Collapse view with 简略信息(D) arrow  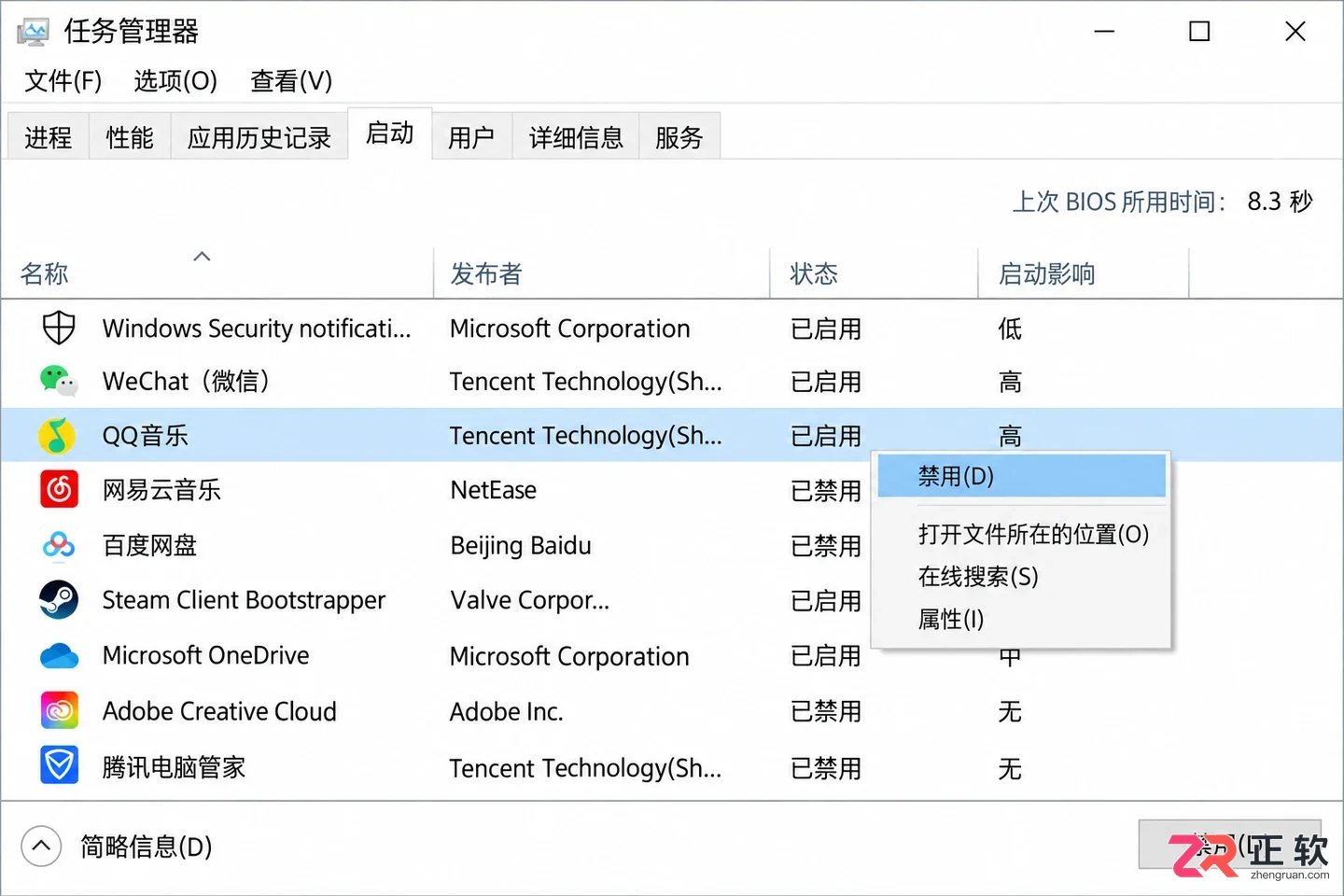[41, 847]
